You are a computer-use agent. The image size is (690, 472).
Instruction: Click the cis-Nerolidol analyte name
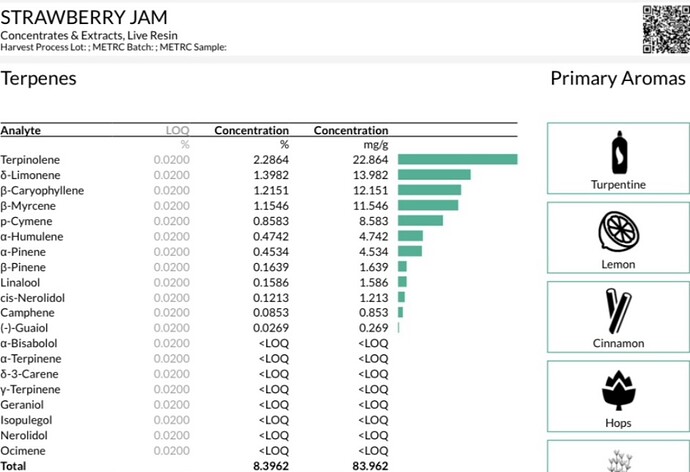[x=33, y=298]
